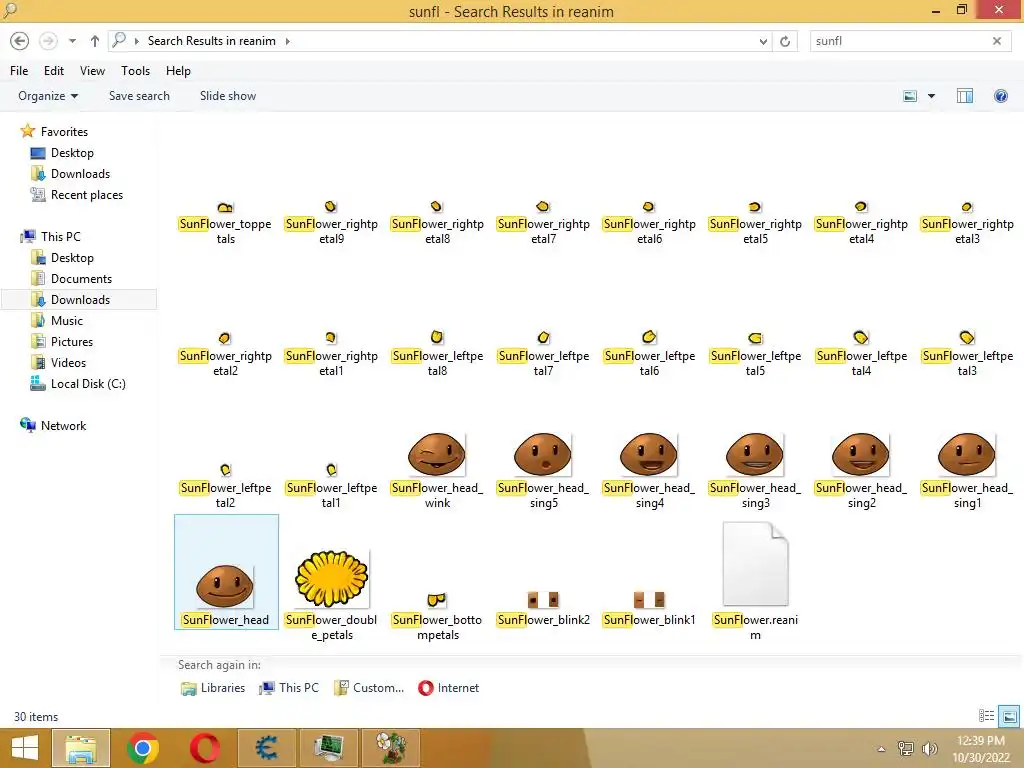1024x768 pixels.
Task: Open the Edit menu
Action: pyautogui.click(x=54, y=71)
